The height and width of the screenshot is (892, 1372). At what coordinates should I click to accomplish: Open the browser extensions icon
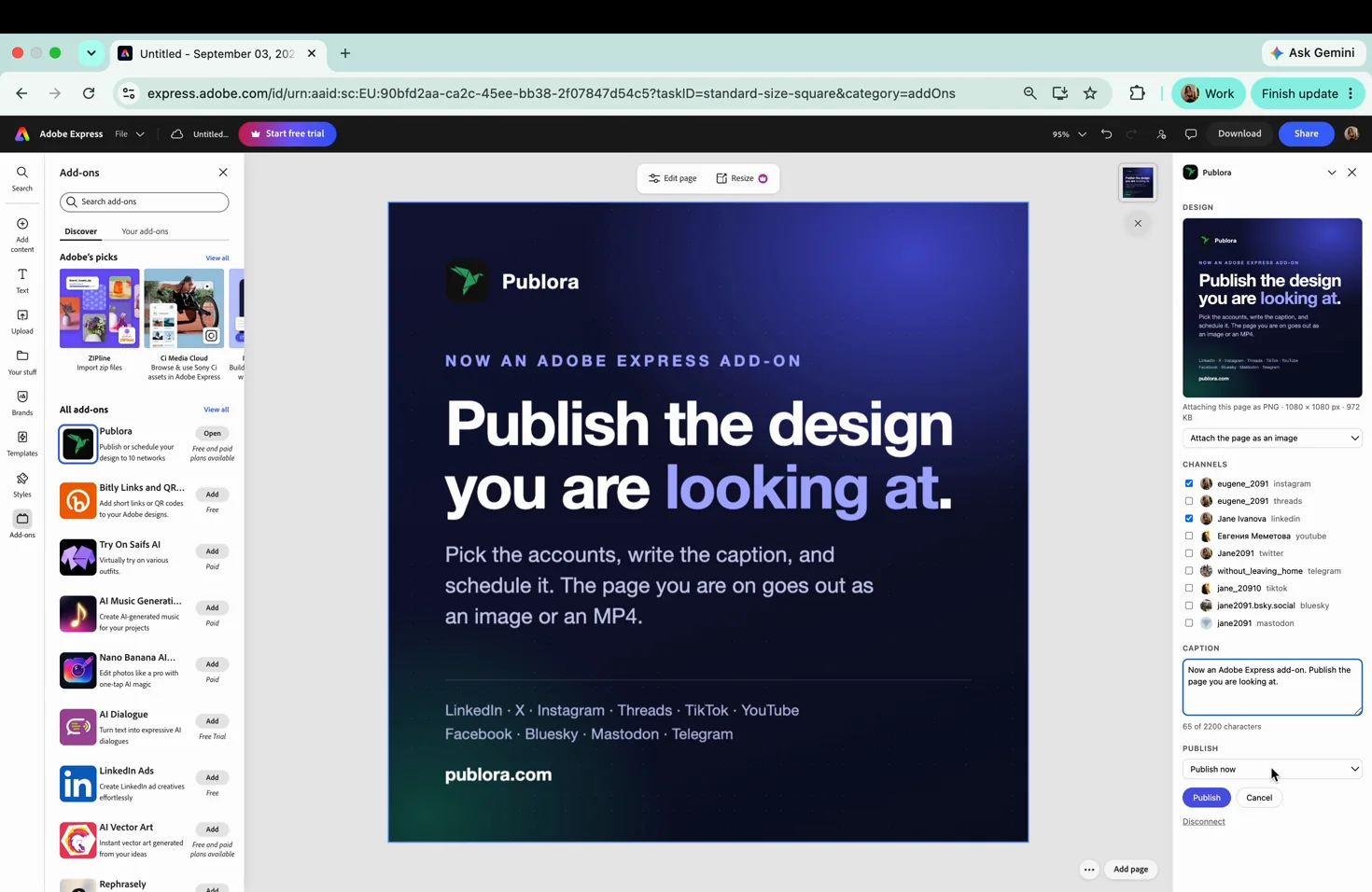tap(1137, 93)
